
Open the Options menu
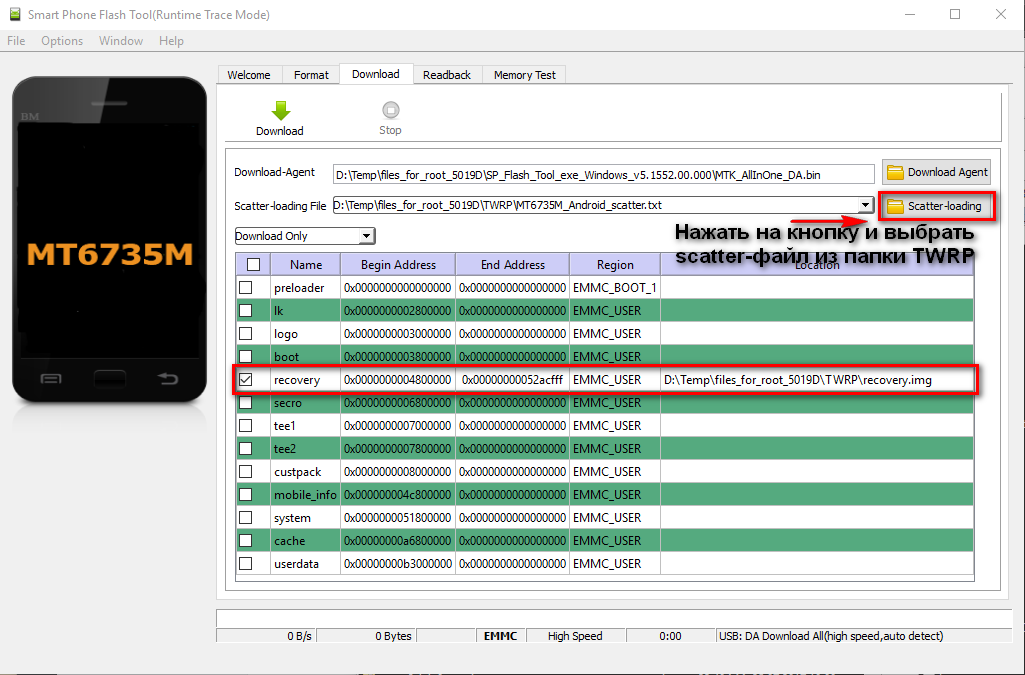(62, 41)
